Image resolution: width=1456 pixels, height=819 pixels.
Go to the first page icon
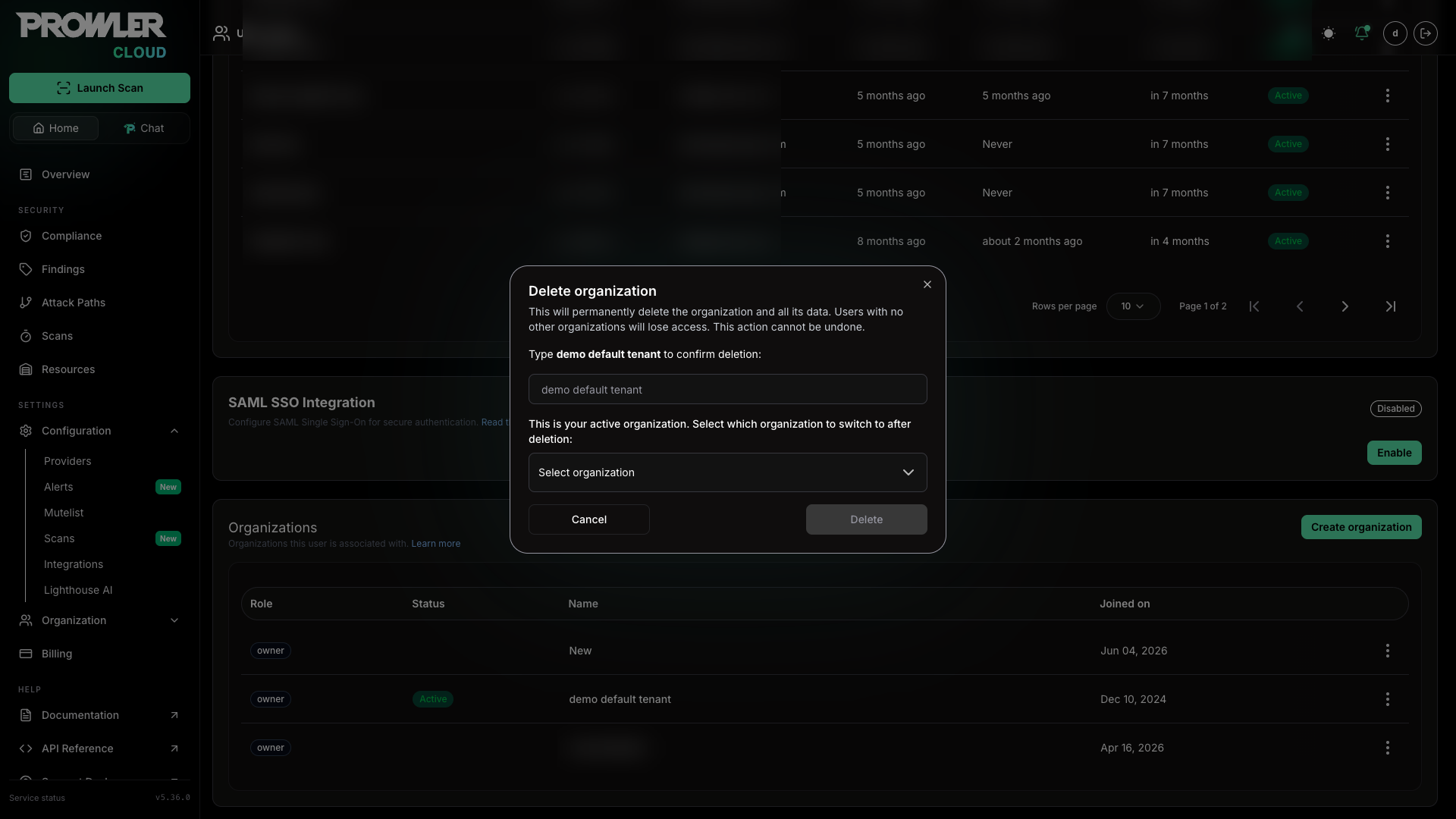point(1254,306)
